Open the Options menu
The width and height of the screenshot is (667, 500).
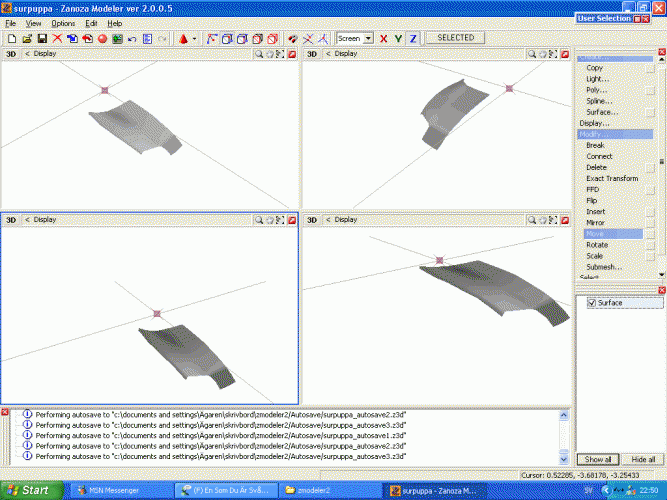[63, 22]
